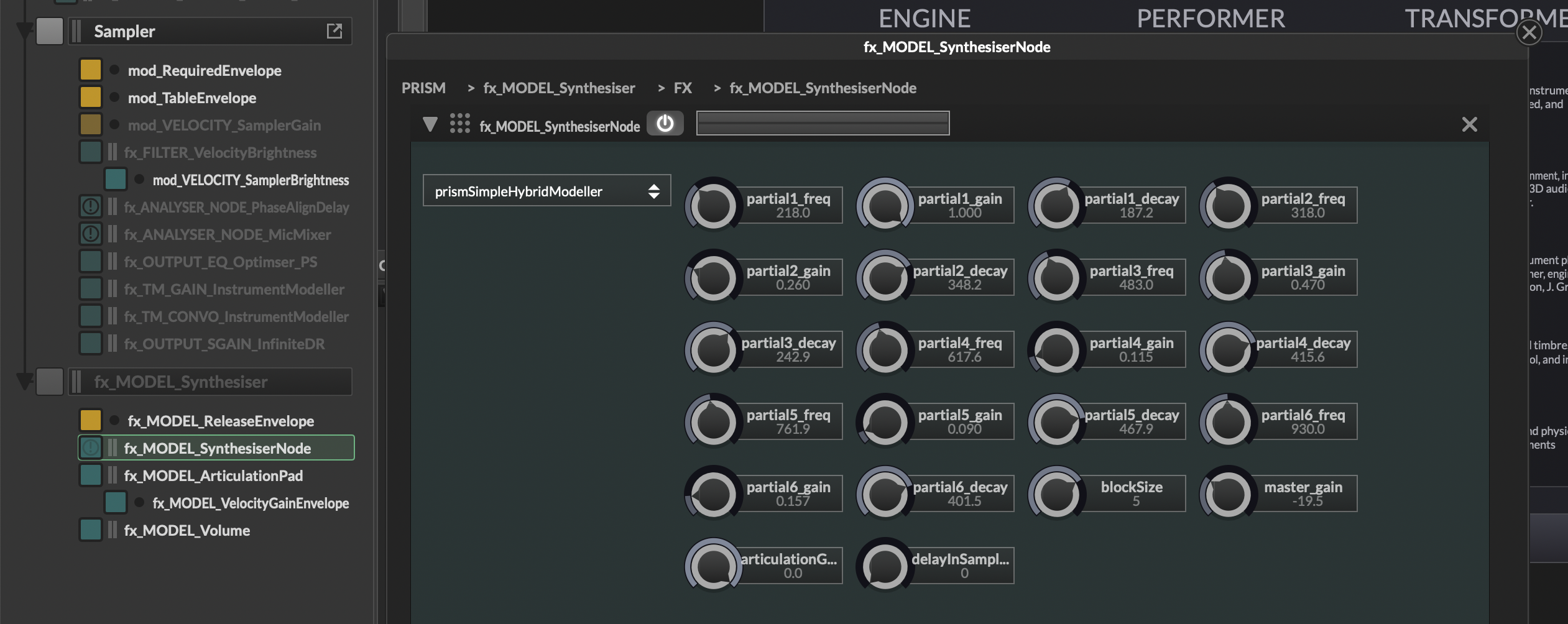The width and height of the screenshot is (1568, 624).
Task: Click the grid drag handle beside fx_MODEL_SynthesiserNode
Action: click(459, 124)
